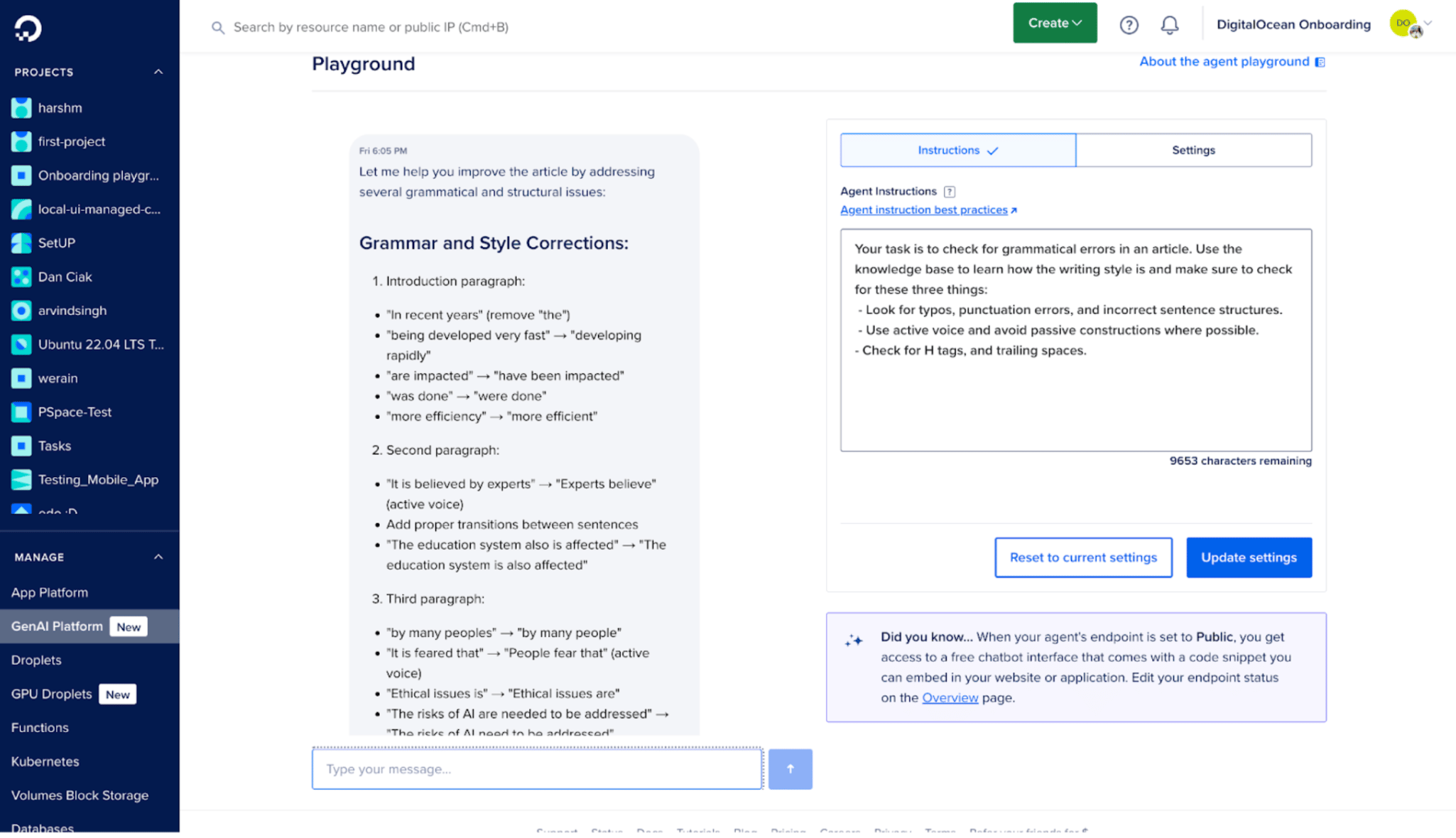Open the notifications bell
The width and height of the screenshot is (1456, 838).
[x=1169, y=25]
